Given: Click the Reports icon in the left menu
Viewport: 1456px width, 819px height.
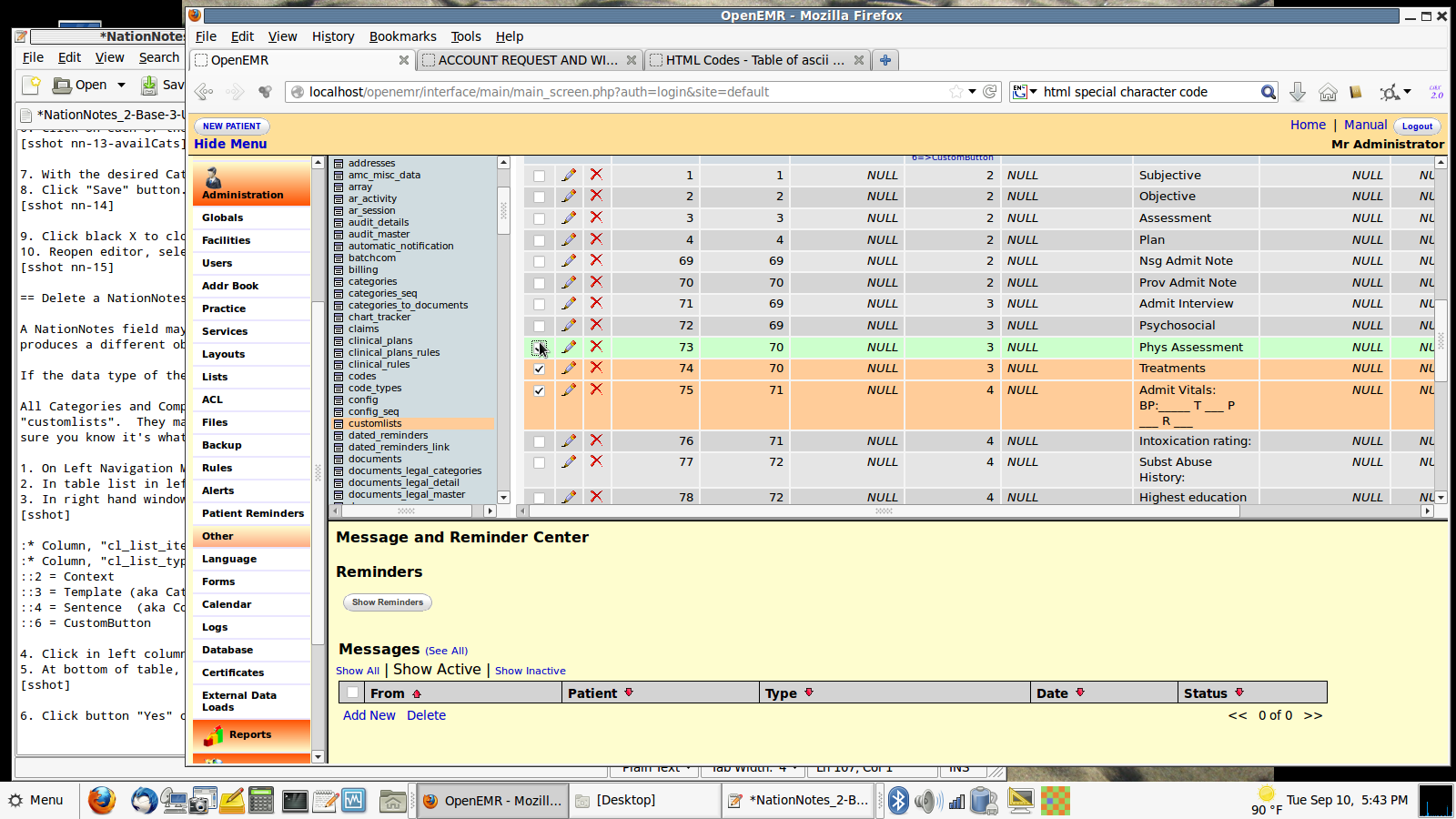Looking at the screenshot, I should [x=214, y=734].
